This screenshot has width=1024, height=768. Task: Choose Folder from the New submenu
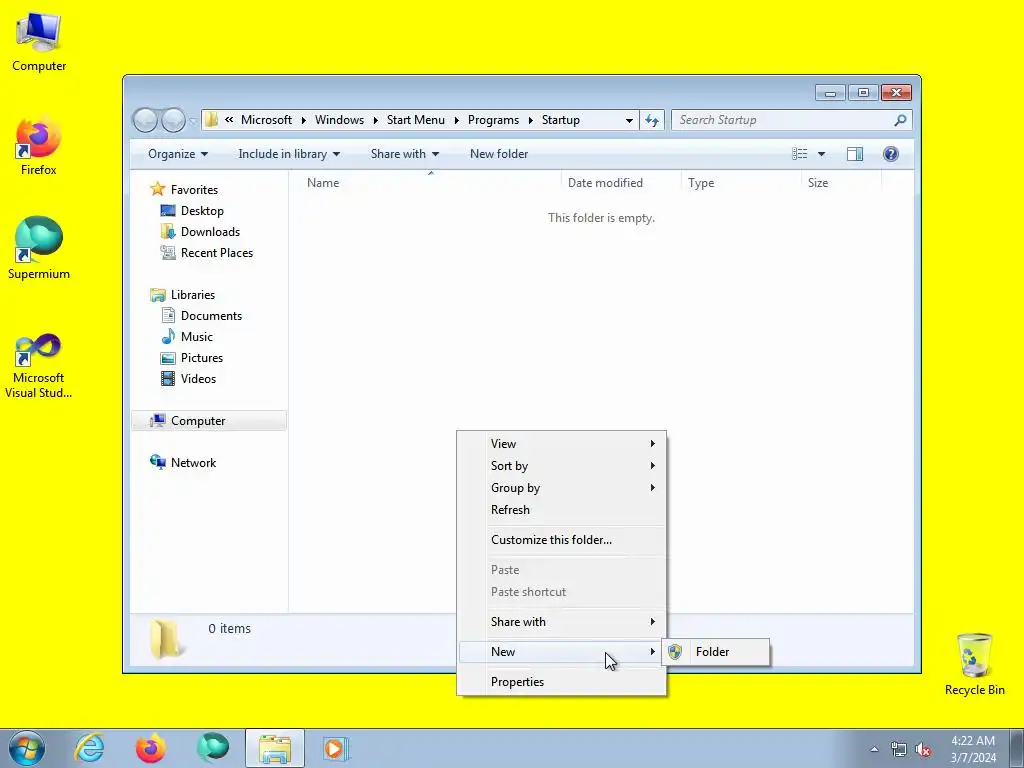tap(716, 652)
